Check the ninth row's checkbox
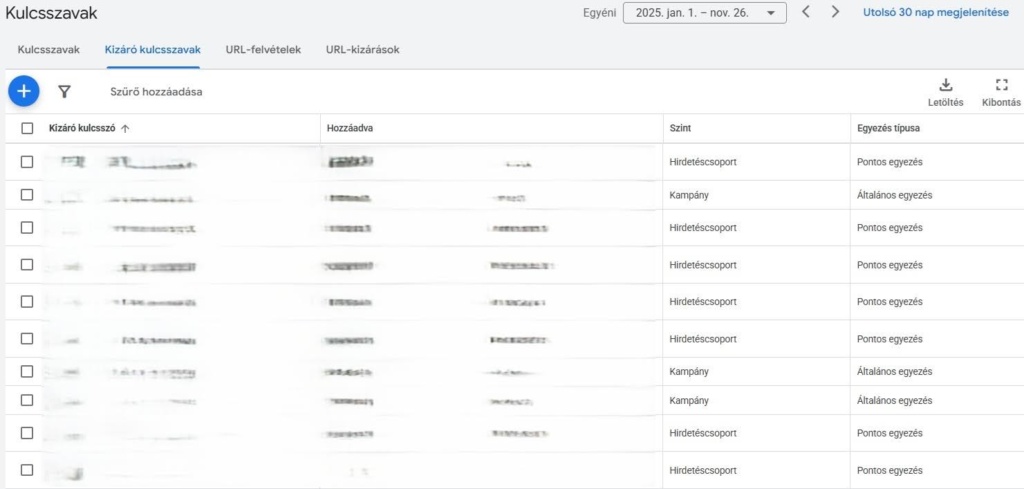Viewport: 1024px width, 489px height. pos(27,433)
